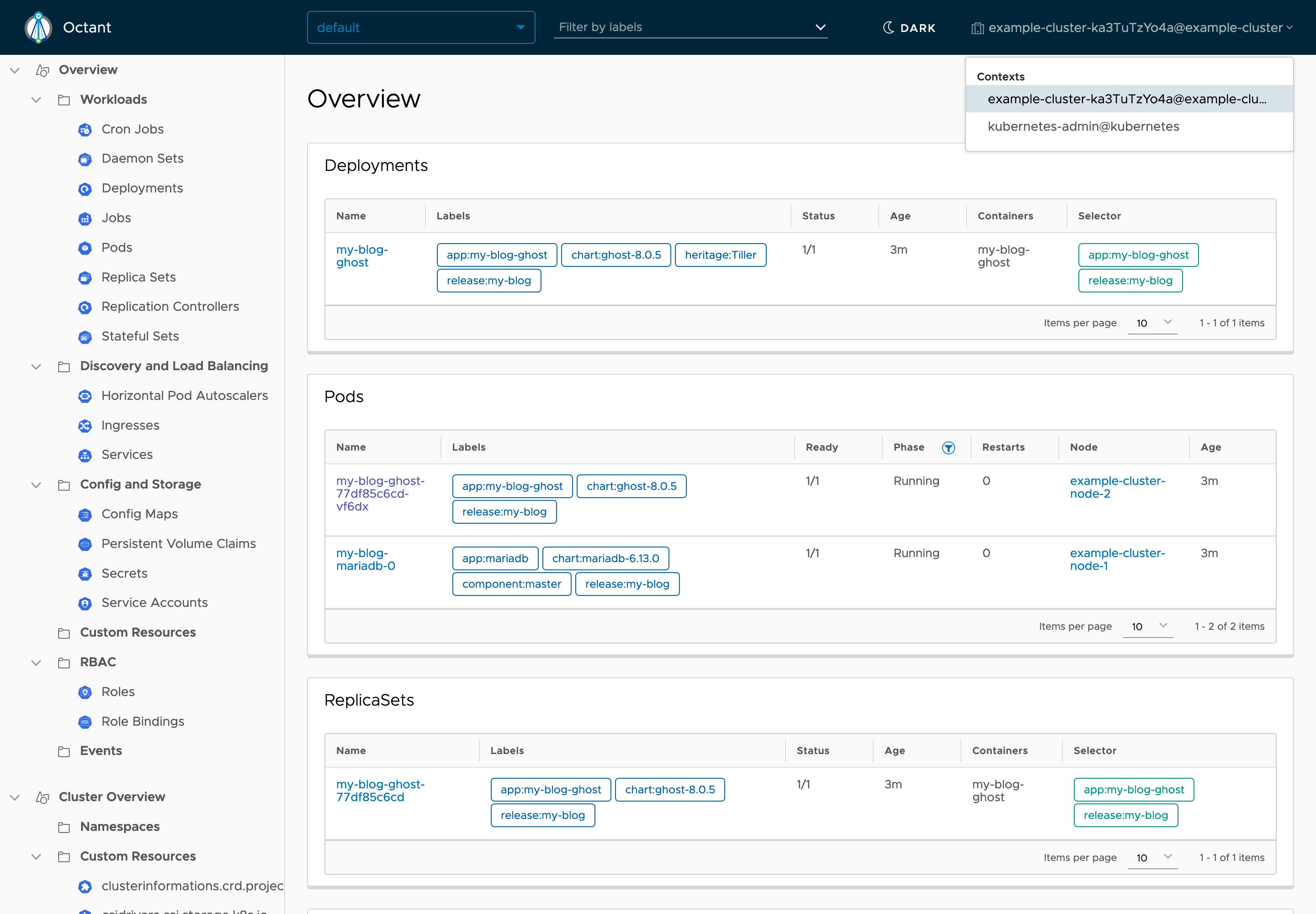Expand the Items per page dropdown for Deployments
Screen dimensions: 1316x914
tap(1152, 323)
